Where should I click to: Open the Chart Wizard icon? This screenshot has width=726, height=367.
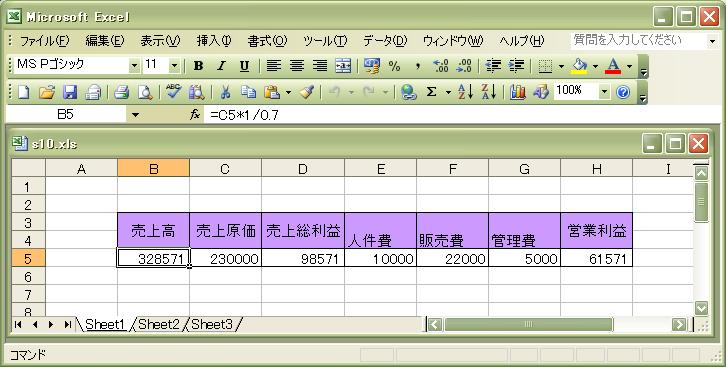(518, 92)
